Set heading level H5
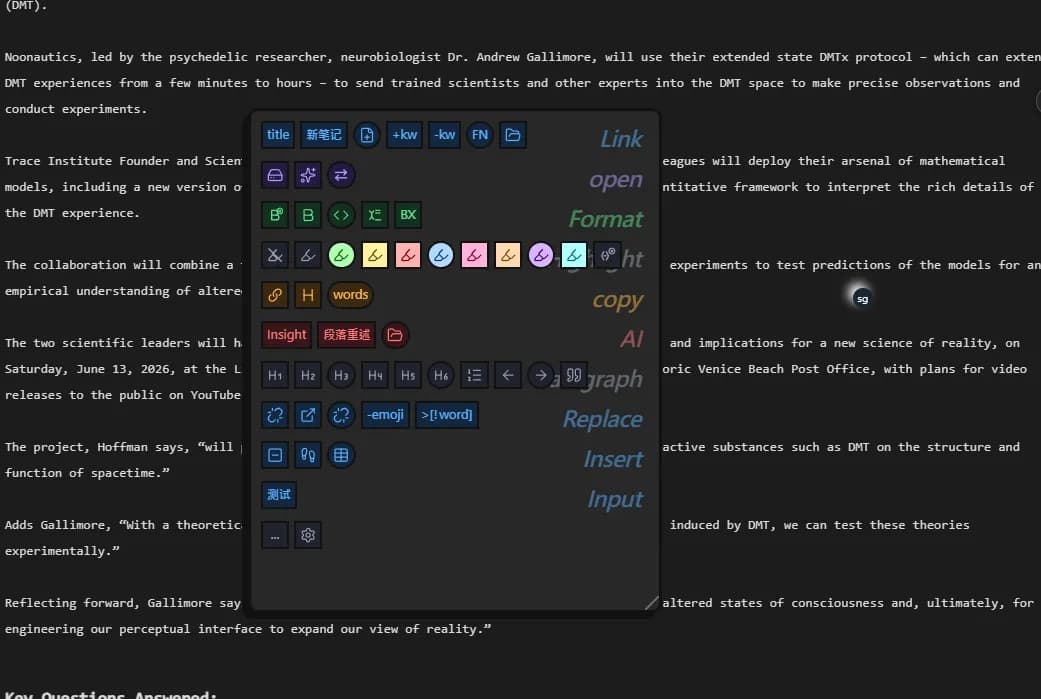Screen dimensions: 1041x699 408,375
